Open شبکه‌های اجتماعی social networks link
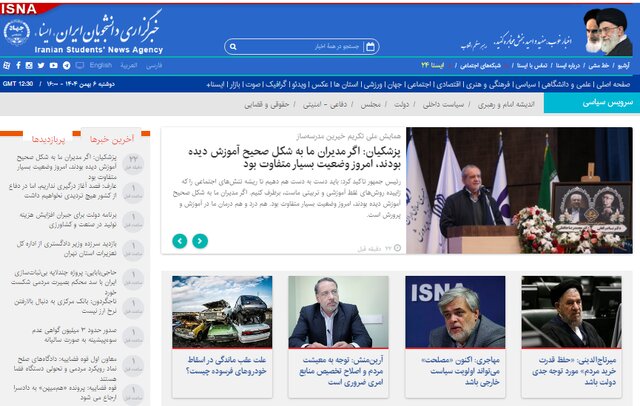The height and width of the screenshot is (406, 640). pyautogui.click(x=481, y=65)
